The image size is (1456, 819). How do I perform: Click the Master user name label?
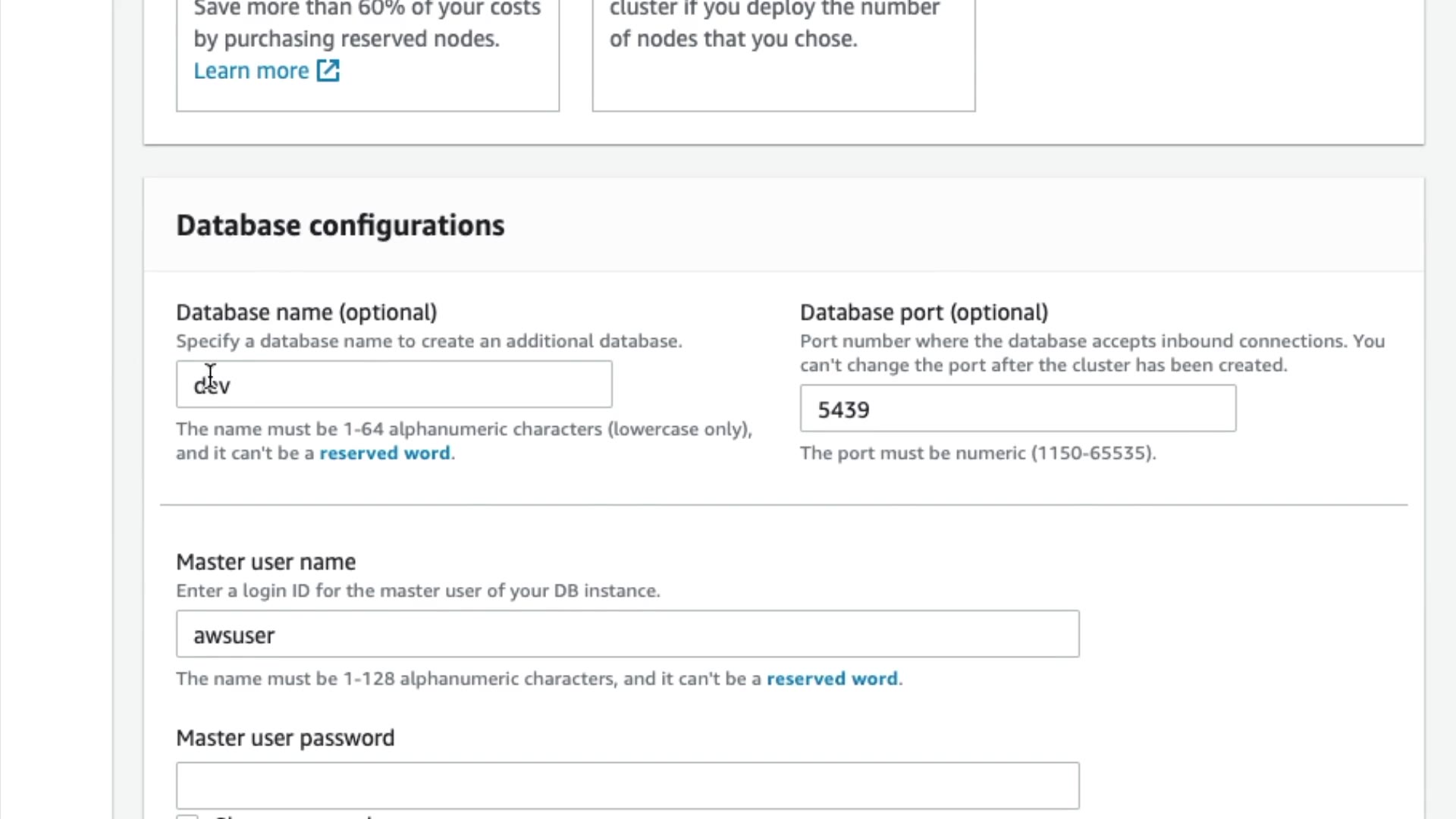tap(265, 562)
